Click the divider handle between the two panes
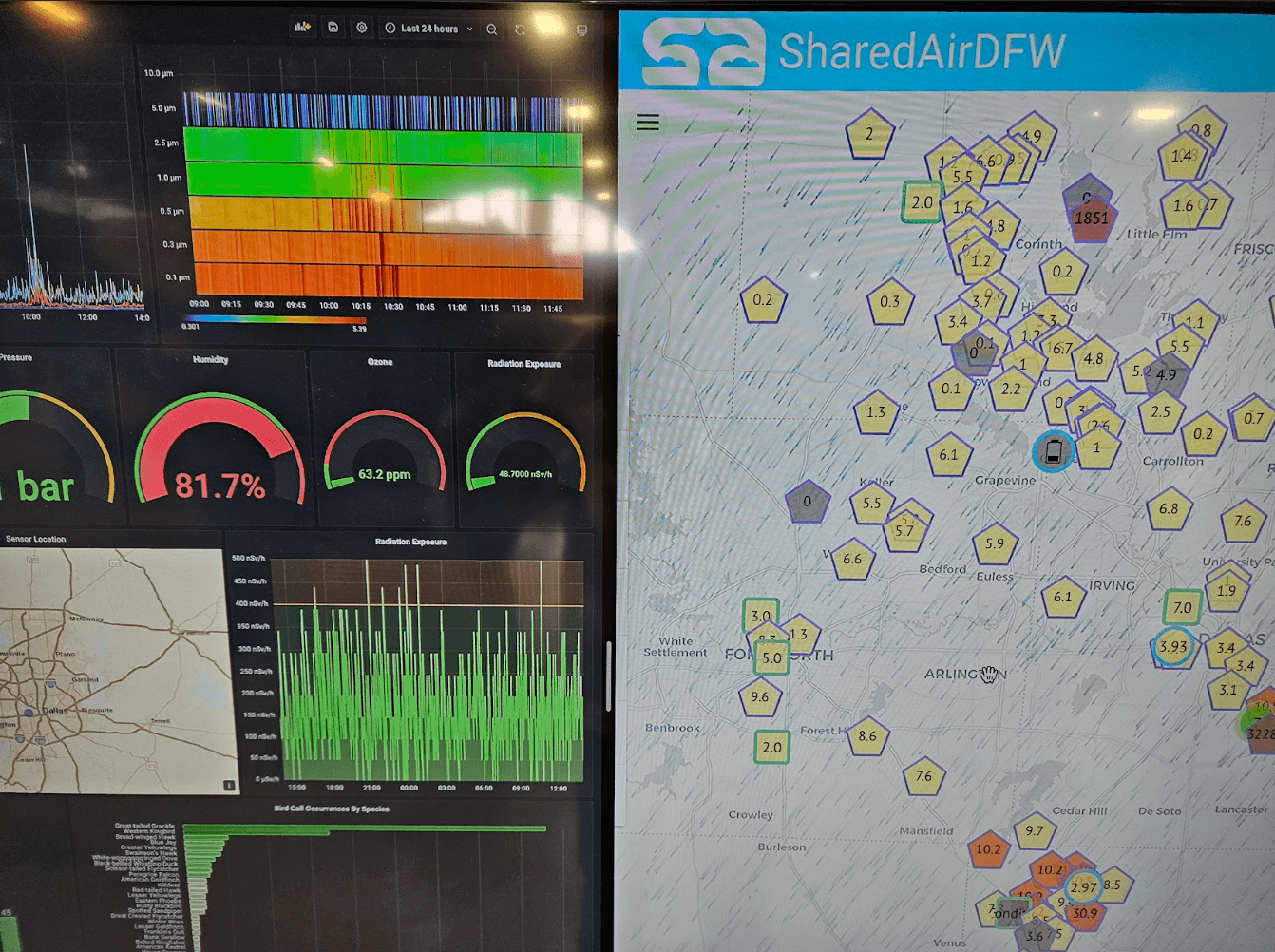1275x952 pixels. (x=608, y=676)
